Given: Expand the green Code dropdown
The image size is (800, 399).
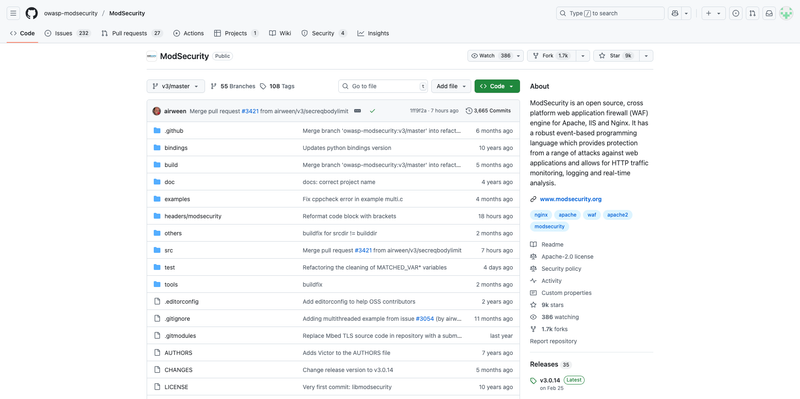Looking at the screenshot, I should pyautogui.click(x=497, y=86).
